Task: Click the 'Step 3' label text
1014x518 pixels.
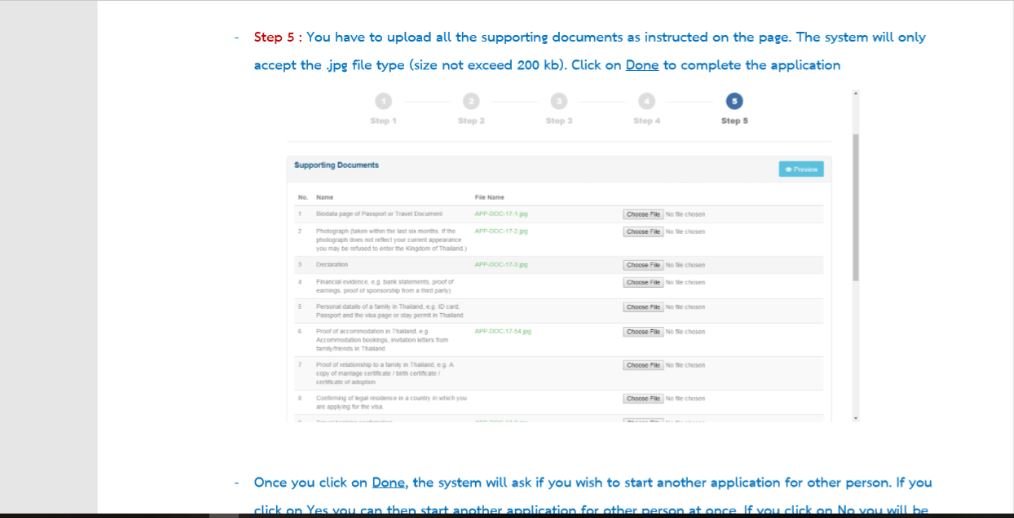Action: [x=559, y=121]
